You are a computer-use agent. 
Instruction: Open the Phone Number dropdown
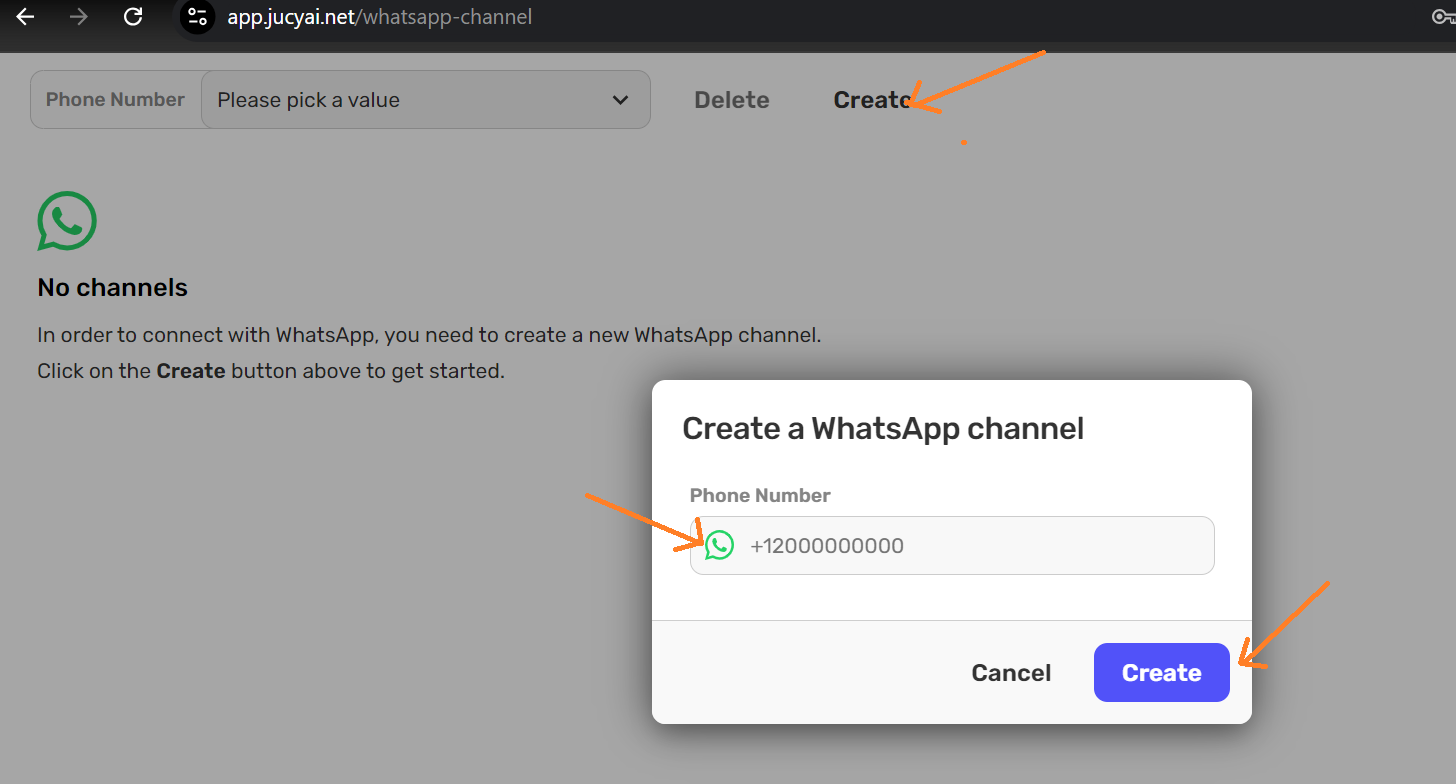click(426, 100)
